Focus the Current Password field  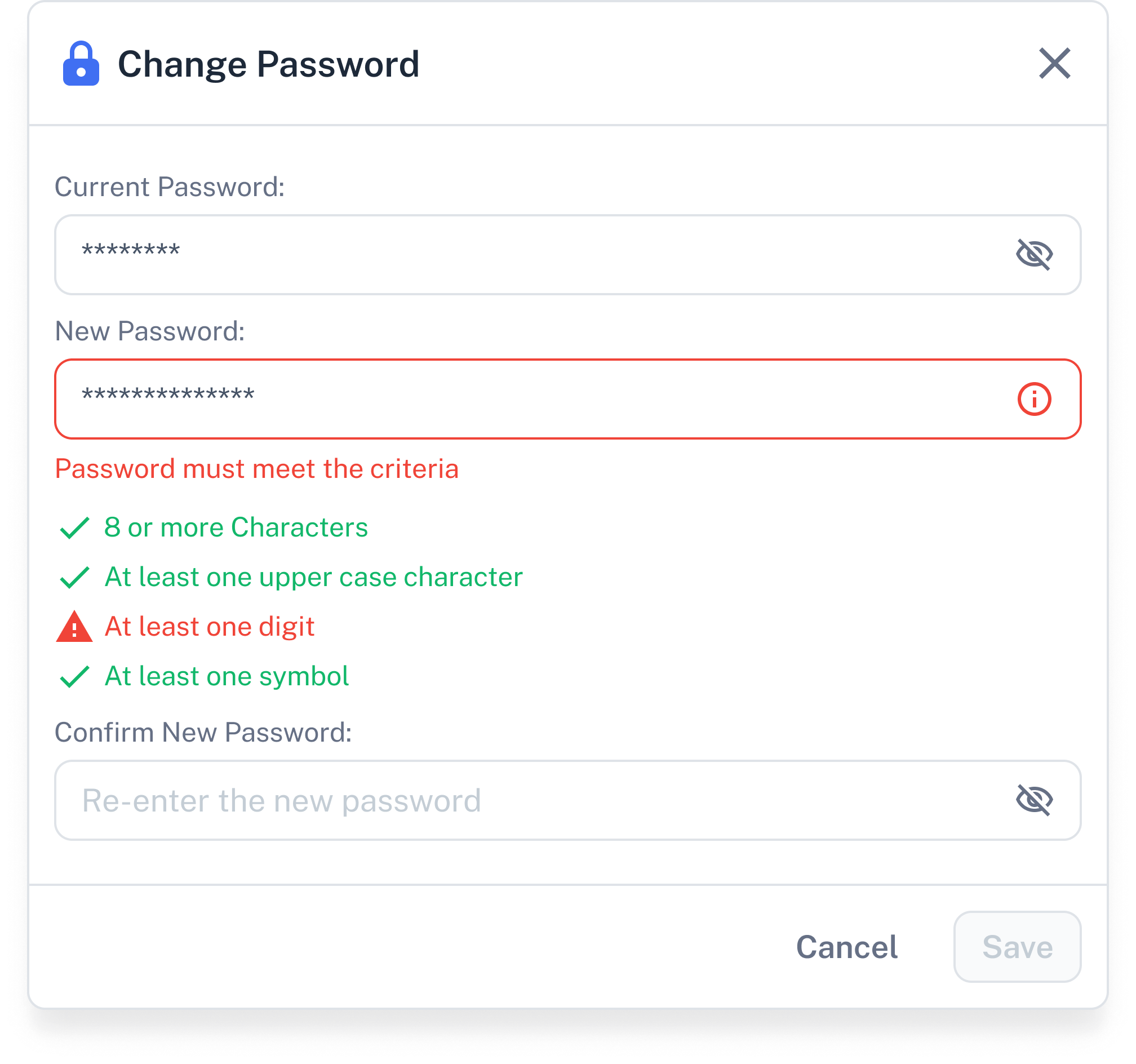[x=567, y=254]
